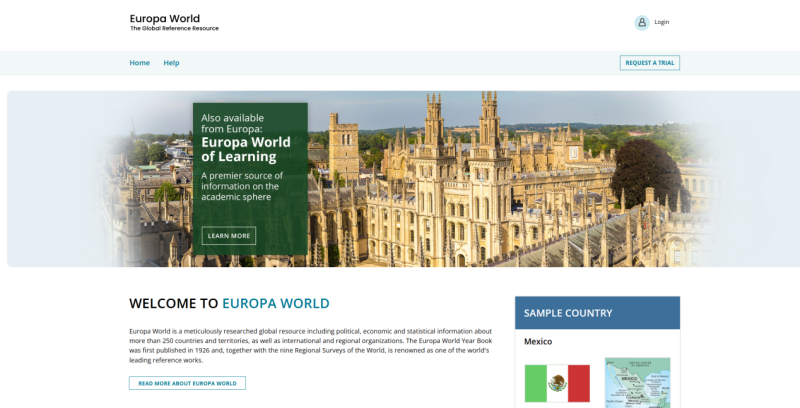This screenshot has height=408, width=800.
Task: Click the Mexico flag image
Action: pyautogui.click(x=557, y=383)
